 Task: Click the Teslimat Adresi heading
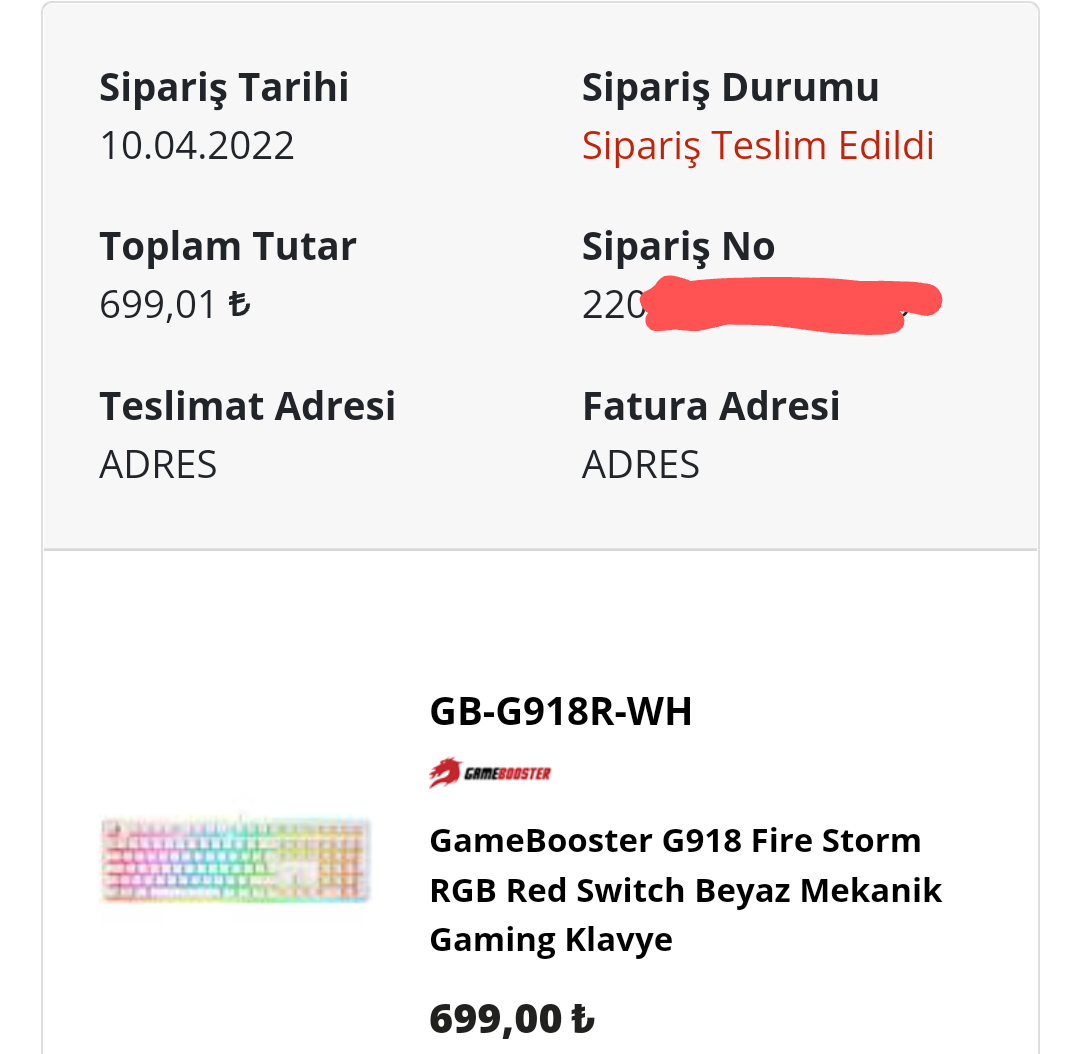click(x=248, y=406)
